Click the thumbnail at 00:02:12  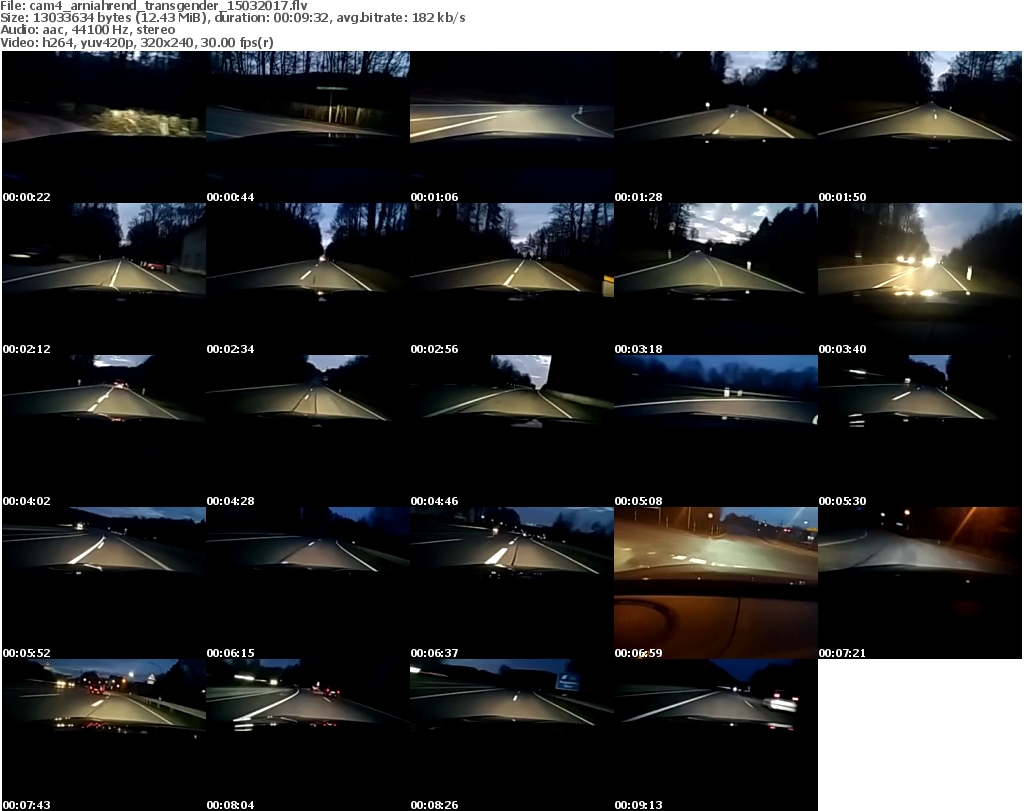tap(104, 279)
